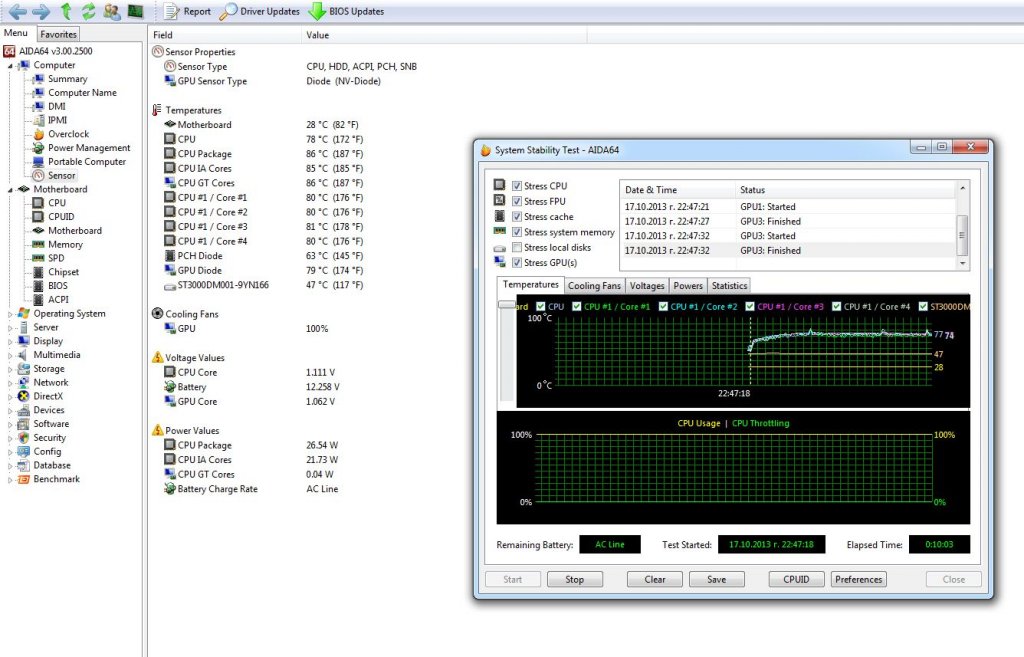This screenshot has height=657, width=1024.
Task: Switch to the Cooling Fans tab
Action: [x=594, y=286]
